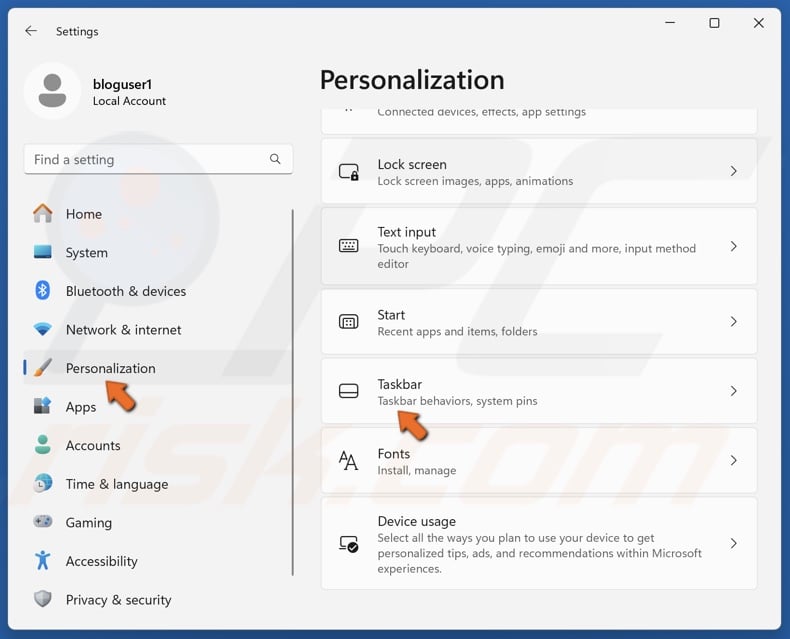Viewport: 790px width, 639px height.
Task: Click the Network wifi icon
Action: coord(43,330)
